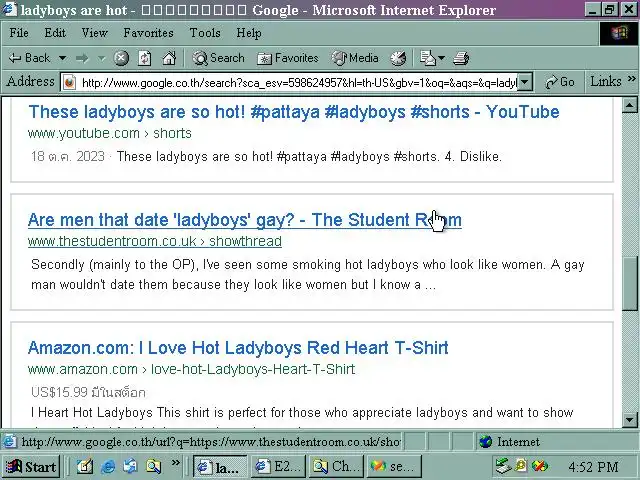Open the Back button history dropdown arrow
640x480 pixels.
[x=62, y=58]
